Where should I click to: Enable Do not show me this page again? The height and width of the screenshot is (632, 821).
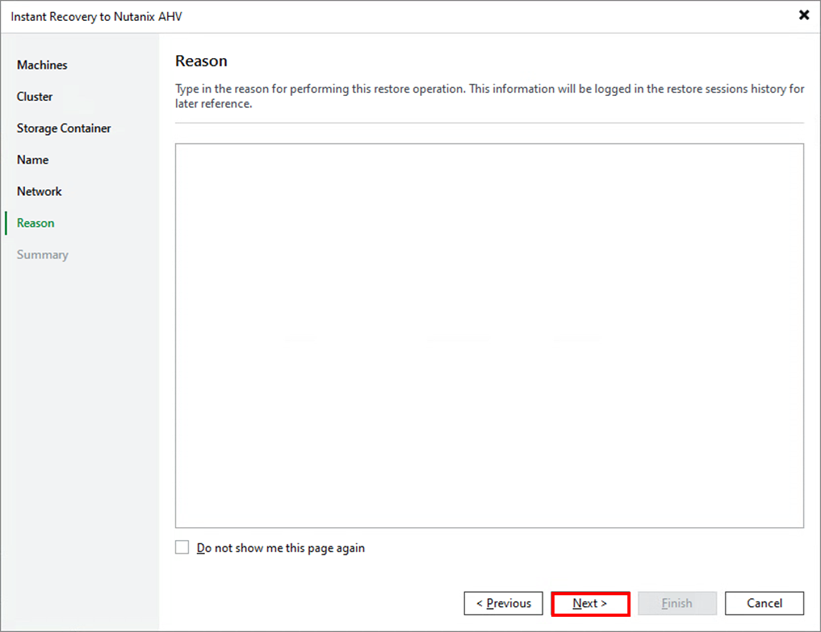(x=182, y=547)
